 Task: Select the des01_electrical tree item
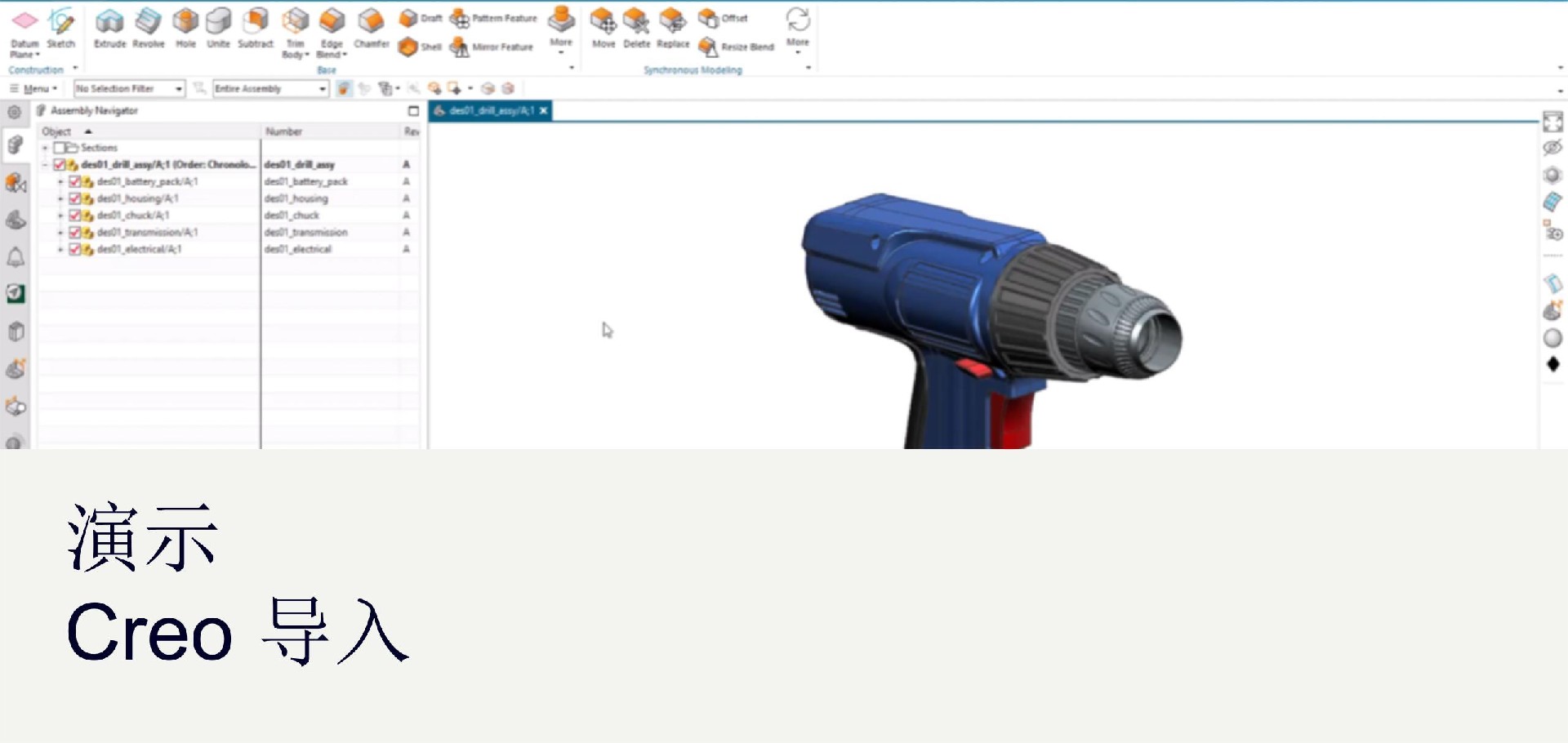pos(139,249)
